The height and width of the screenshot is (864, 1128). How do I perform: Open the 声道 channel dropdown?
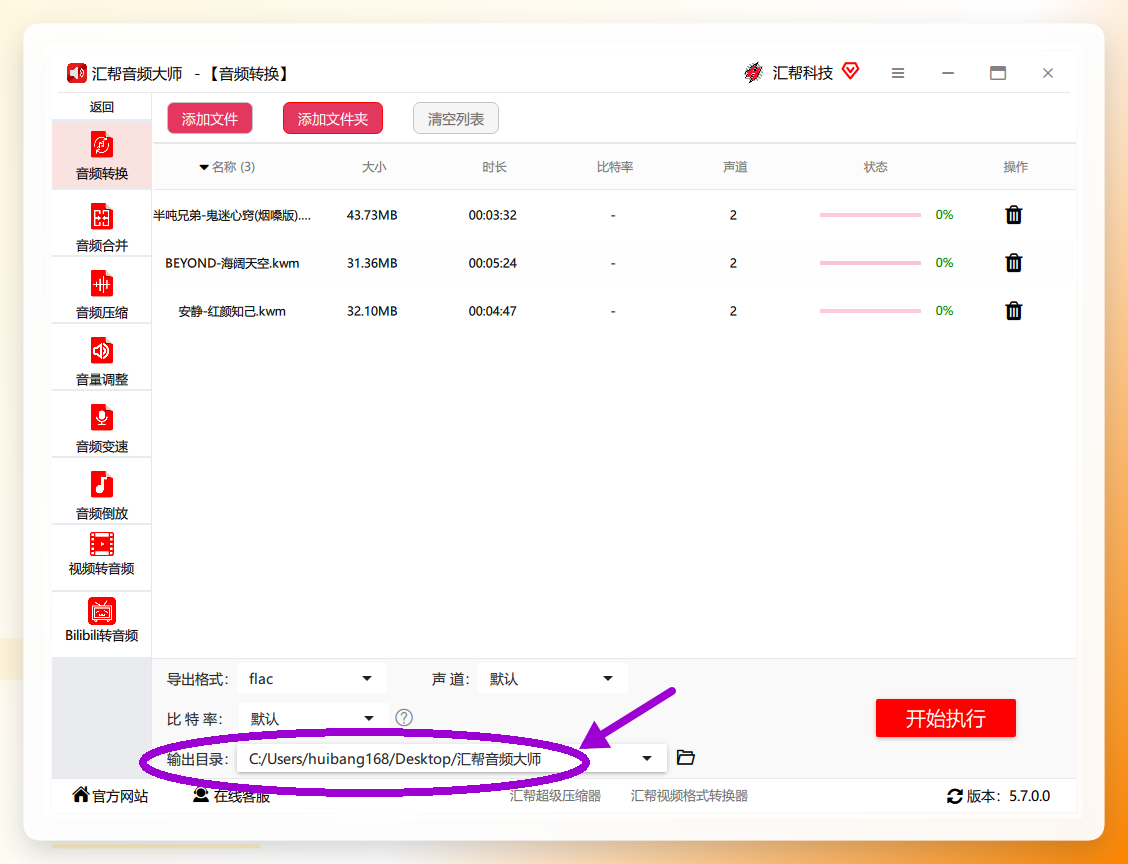552,678
